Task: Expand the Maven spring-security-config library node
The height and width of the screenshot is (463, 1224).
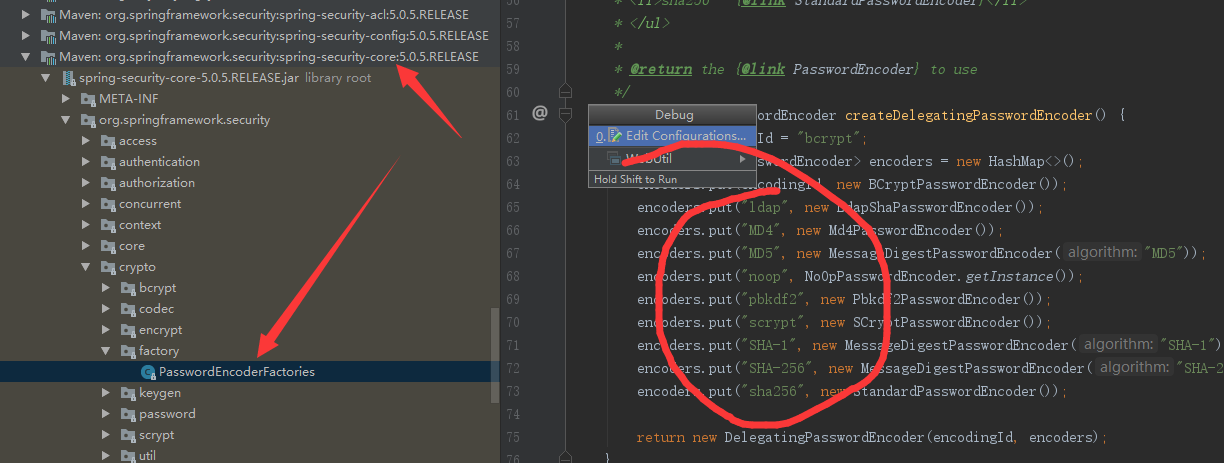Action: click(x=26, y=36)
